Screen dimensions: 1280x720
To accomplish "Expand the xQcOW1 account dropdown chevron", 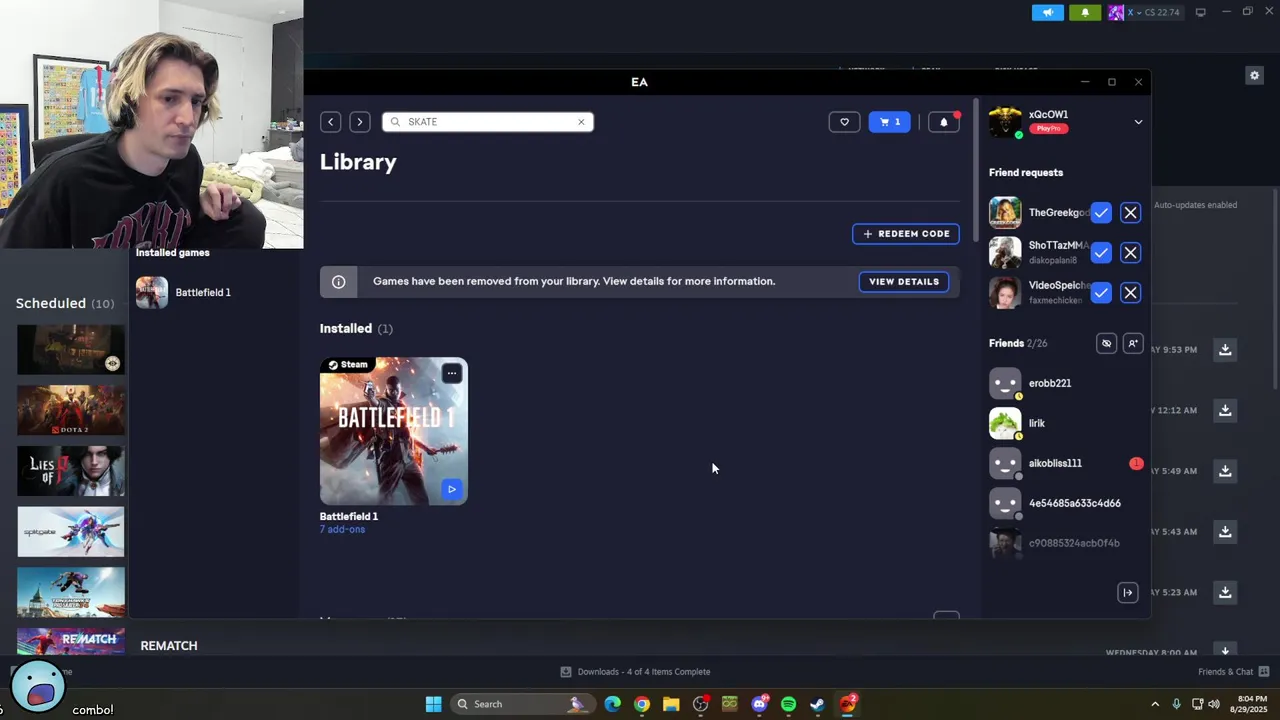I will point(1138,122).
